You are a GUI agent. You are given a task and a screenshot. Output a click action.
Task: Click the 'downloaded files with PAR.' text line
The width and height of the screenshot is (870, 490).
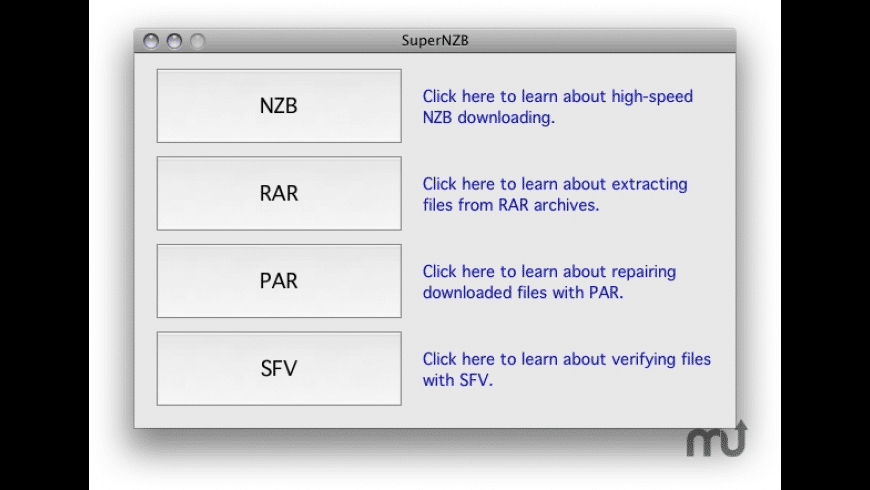(523, 293)
